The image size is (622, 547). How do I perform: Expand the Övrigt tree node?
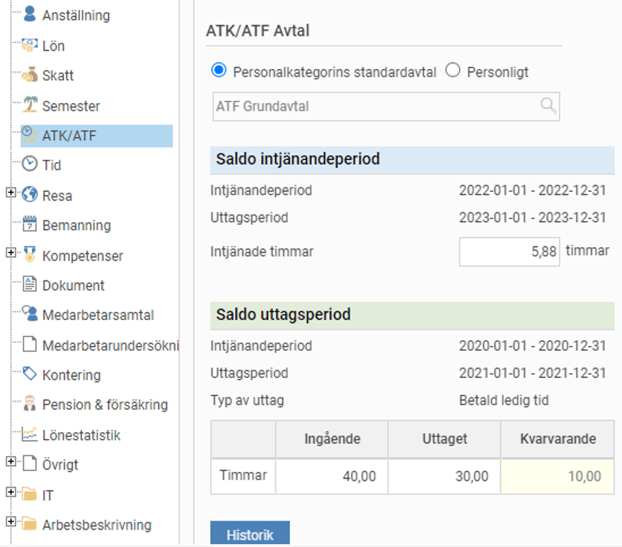pyautogui.click(x=11, y=463)
